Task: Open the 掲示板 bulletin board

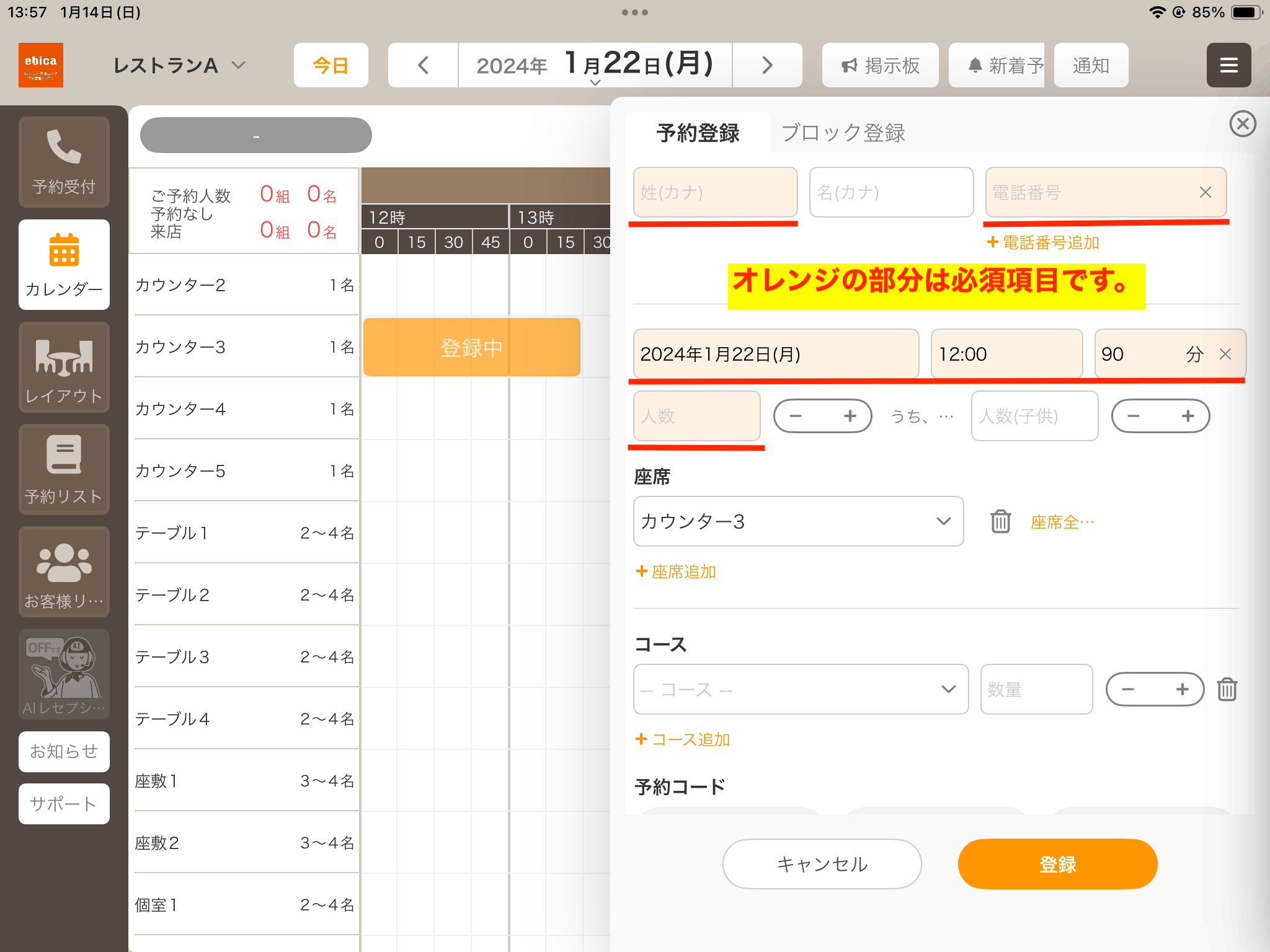Action: tap(880, 65)
